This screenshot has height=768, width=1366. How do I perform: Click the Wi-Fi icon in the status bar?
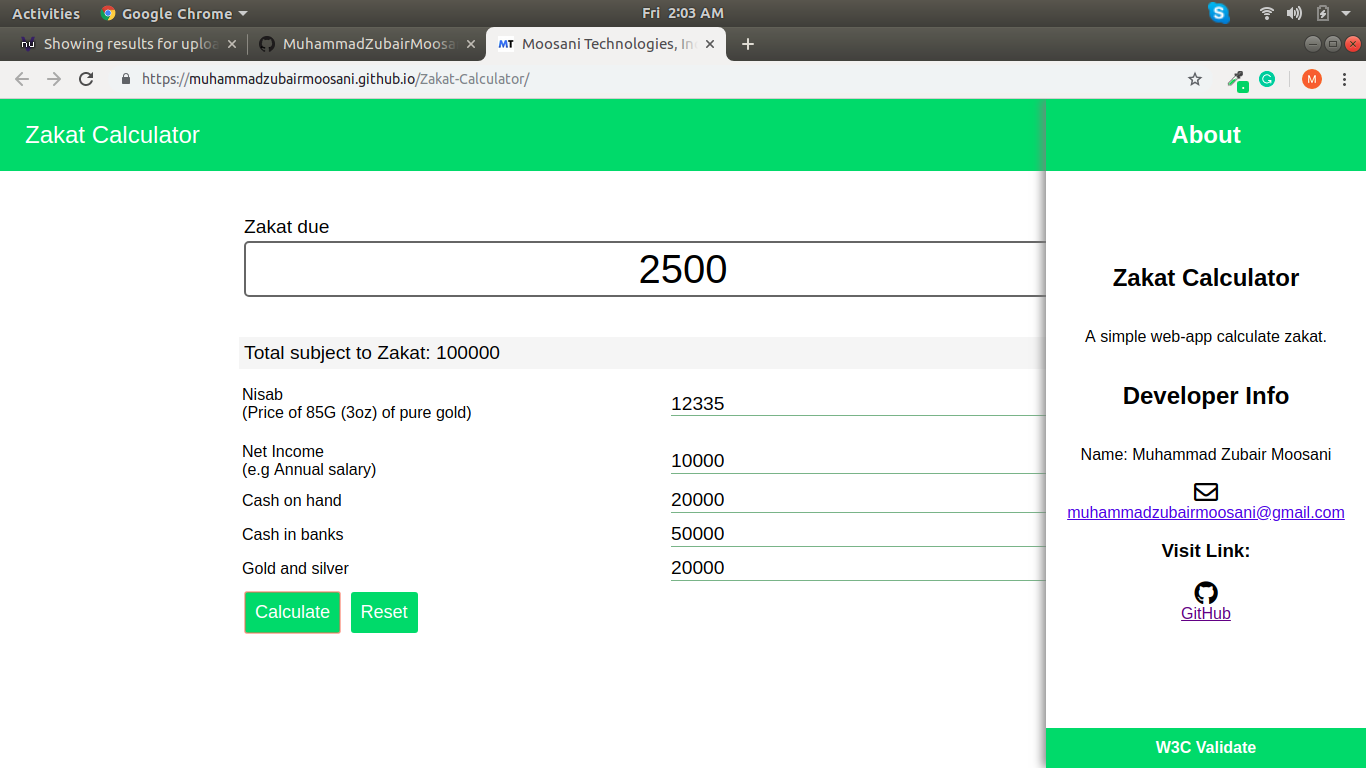click(1266, 13)
